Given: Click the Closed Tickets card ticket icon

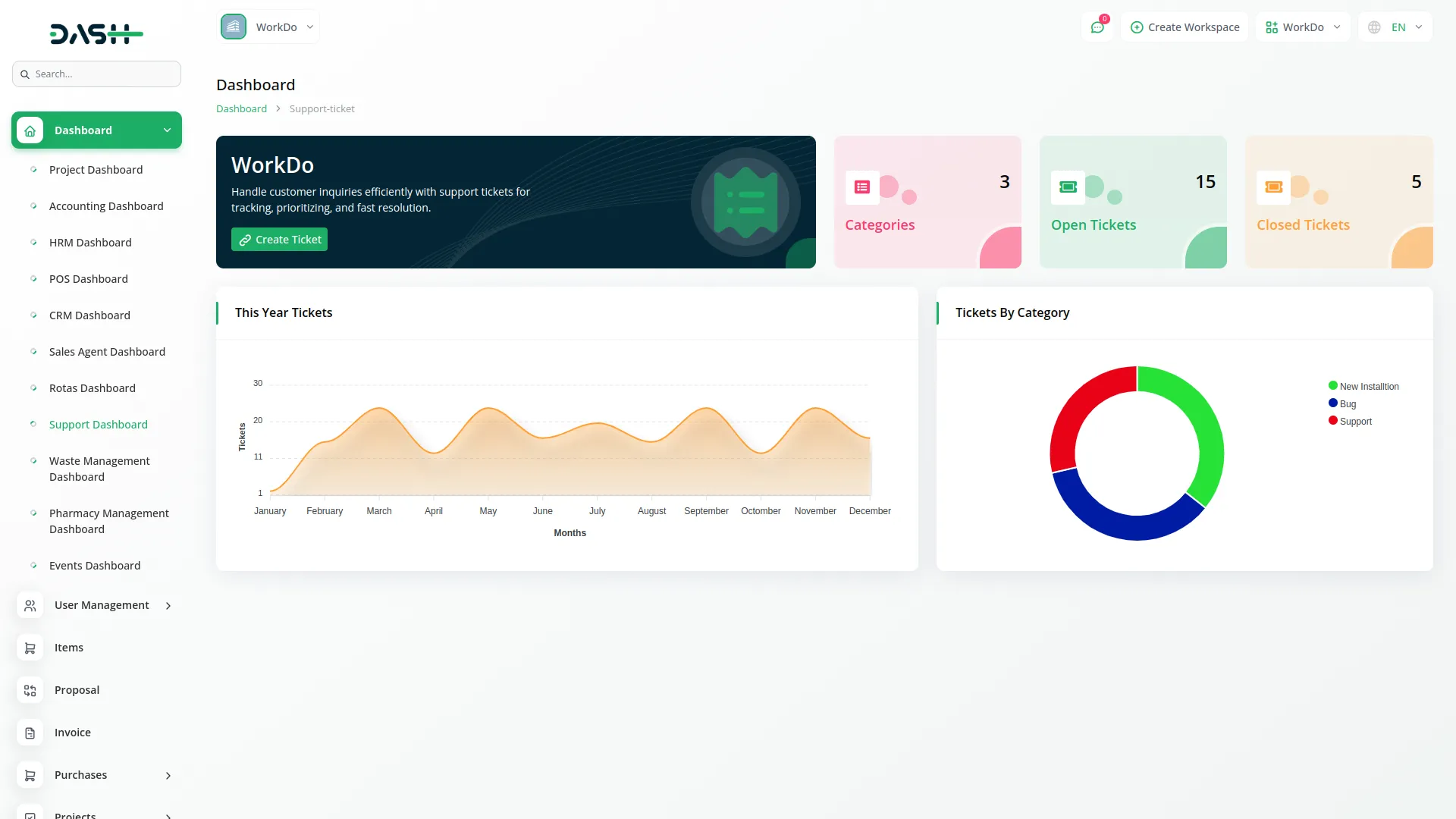Looking at the screenshot, I should click(x=1273, y=187).
